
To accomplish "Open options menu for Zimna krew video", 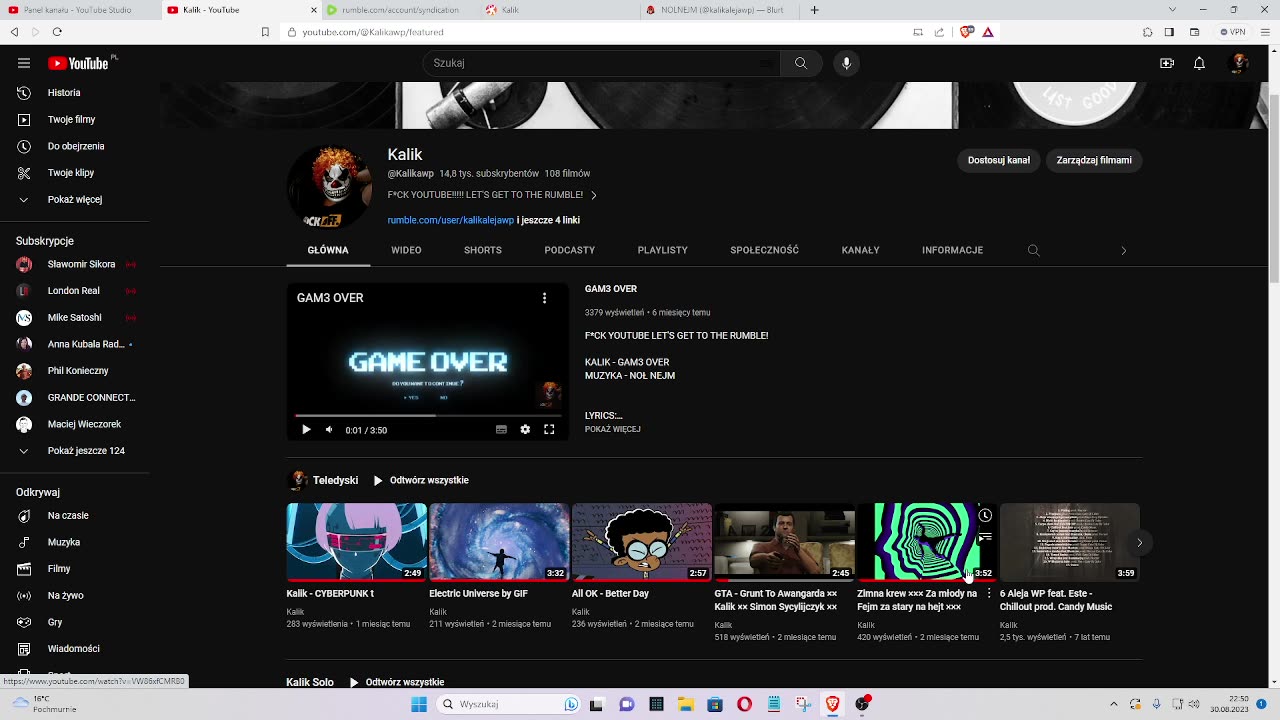I will (x=989, y=593).
